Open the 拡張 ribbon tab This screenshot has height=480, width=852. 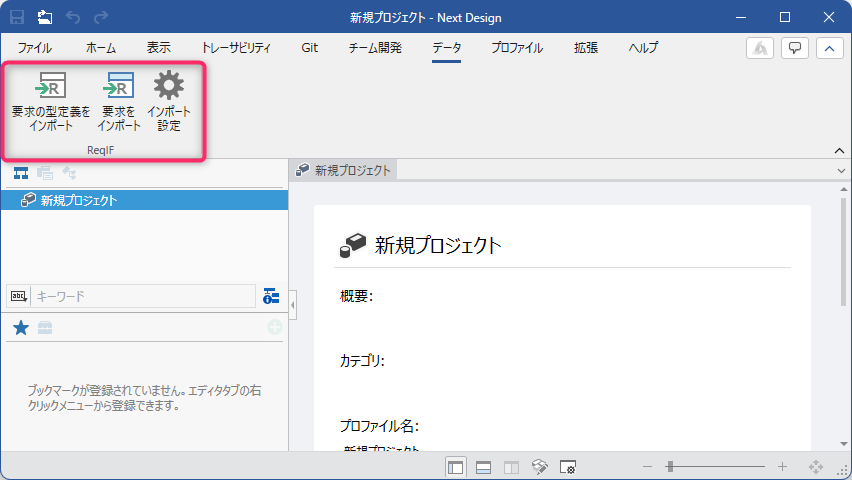pyautogui.click(x=586, y=48)
